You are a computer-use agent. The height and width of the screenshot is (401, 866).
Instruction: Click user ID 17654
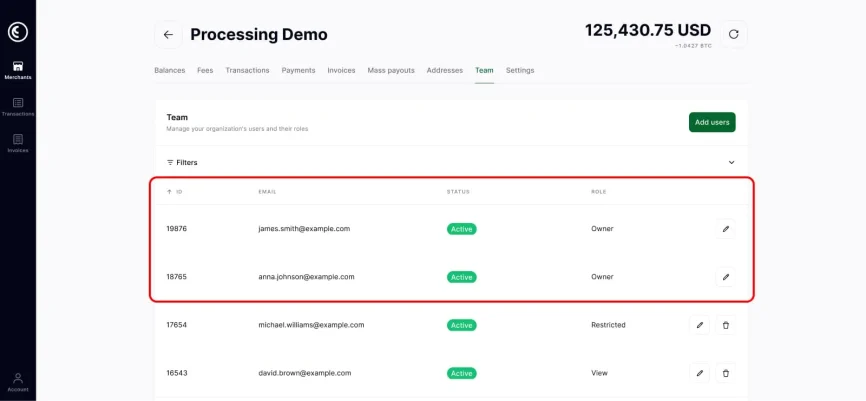pos(177,325)
